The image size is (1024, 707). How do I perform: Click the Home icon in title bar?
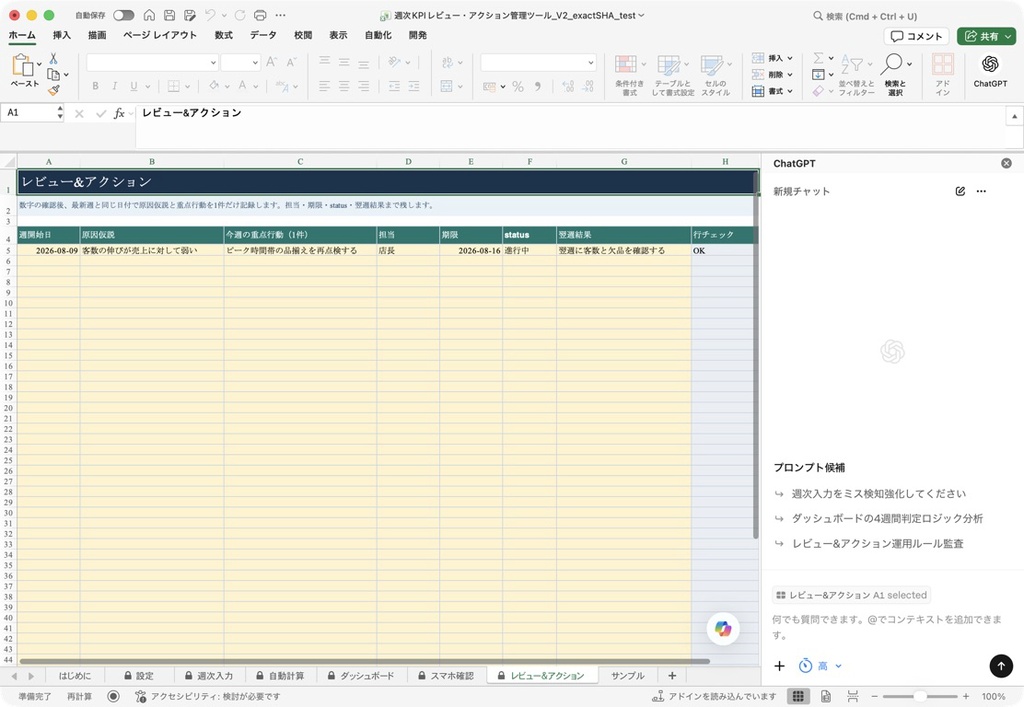[x=150, y=15]
